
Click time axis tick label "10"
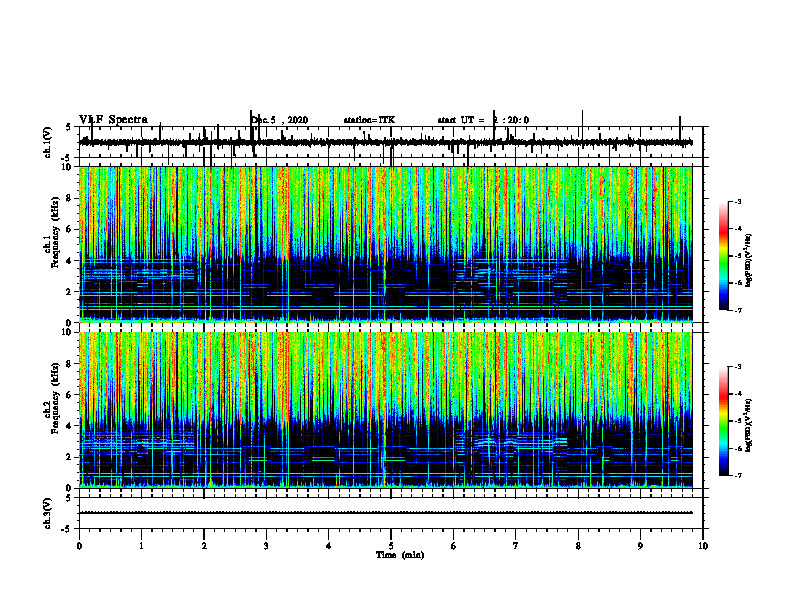tap(703, 546)
